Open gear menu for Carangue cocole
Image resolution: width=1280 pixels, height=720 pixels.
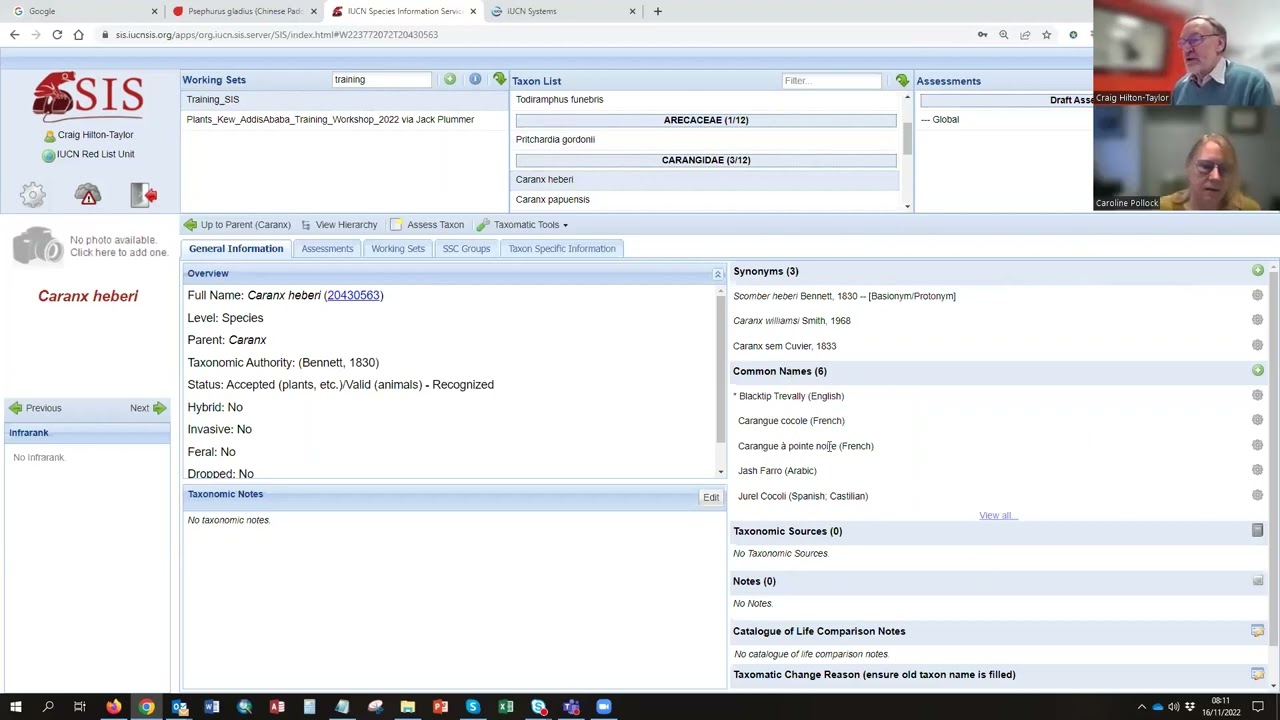tap(1257, 421)
